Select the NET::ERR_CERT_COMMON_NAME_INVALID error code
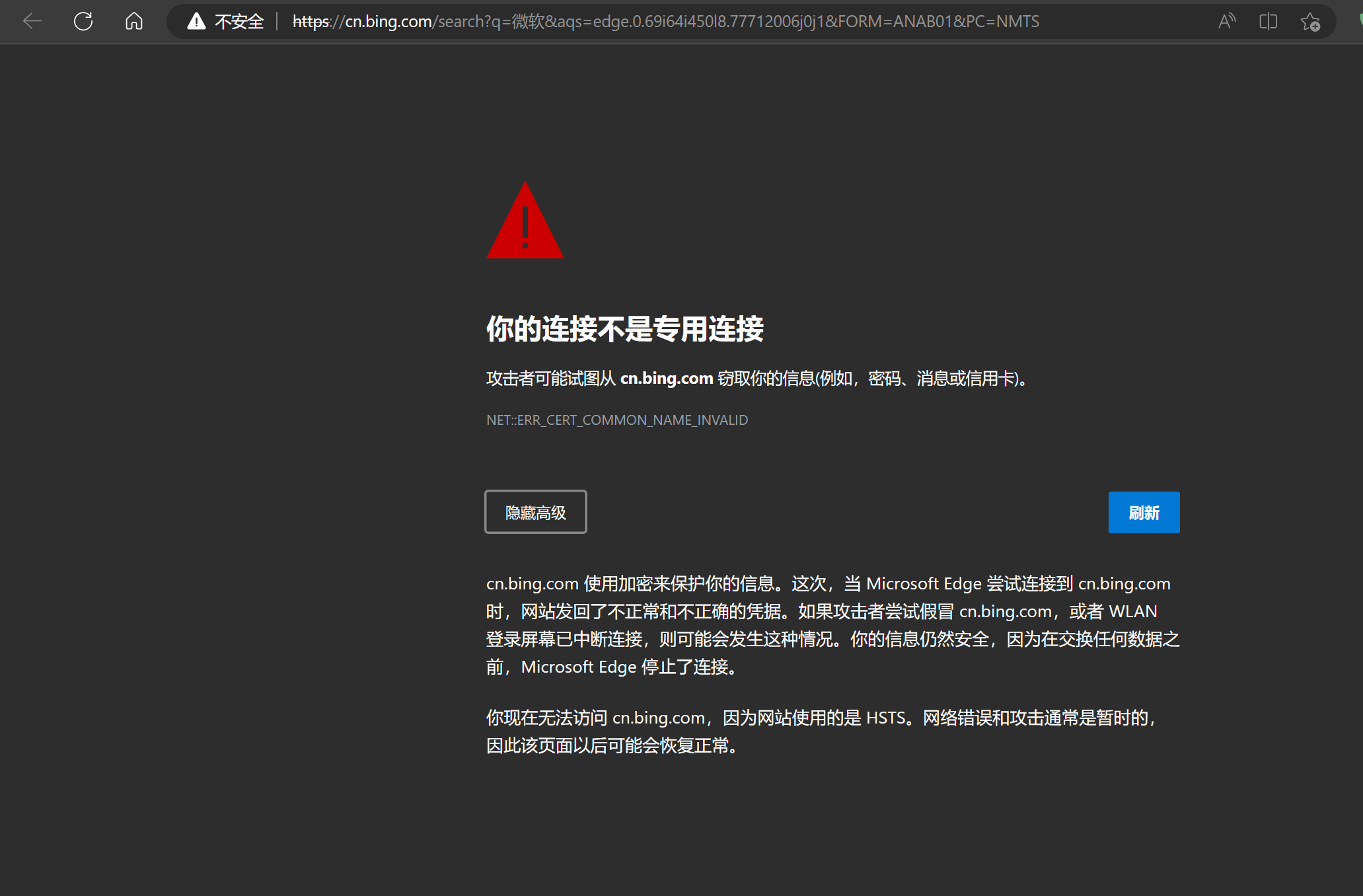The image size is (1363, 896). coord(617,420)
